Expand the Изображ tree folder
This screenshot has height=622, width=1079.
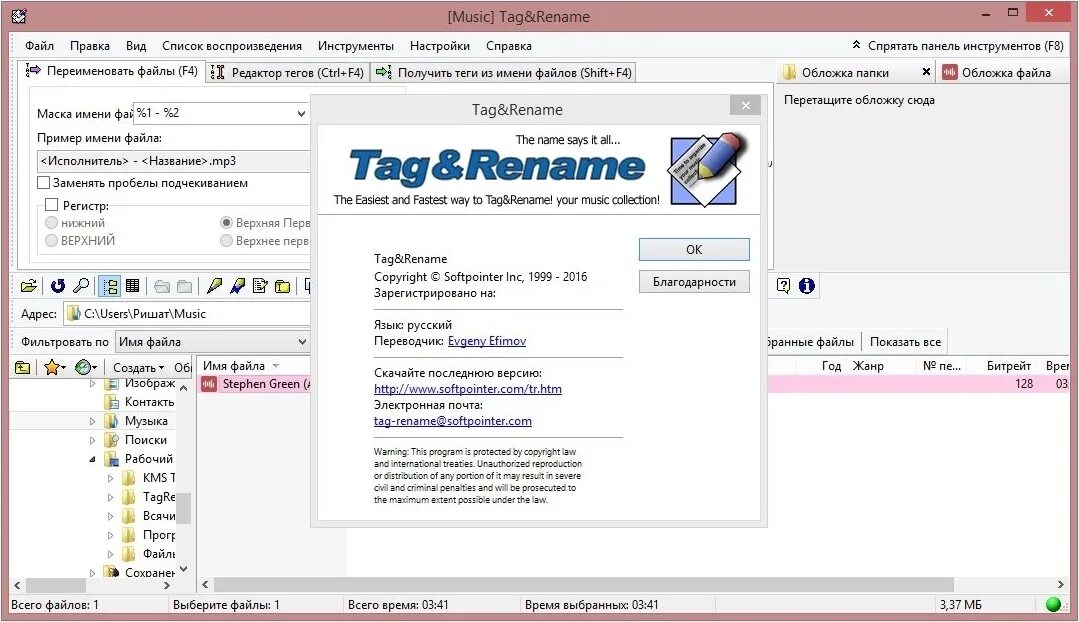pyautogui.click(x=92, y=383)
